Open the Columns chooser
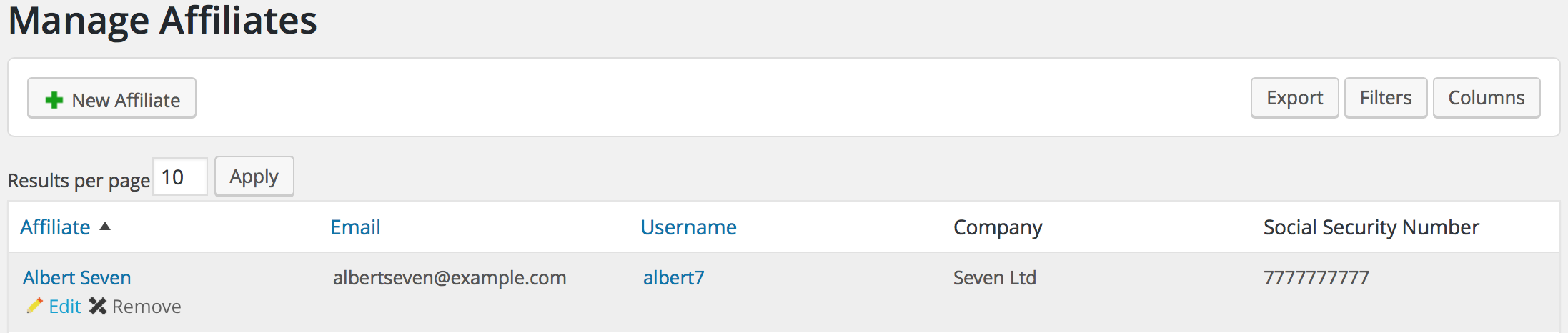The image size is (1568, 333). coord(1487,98)
